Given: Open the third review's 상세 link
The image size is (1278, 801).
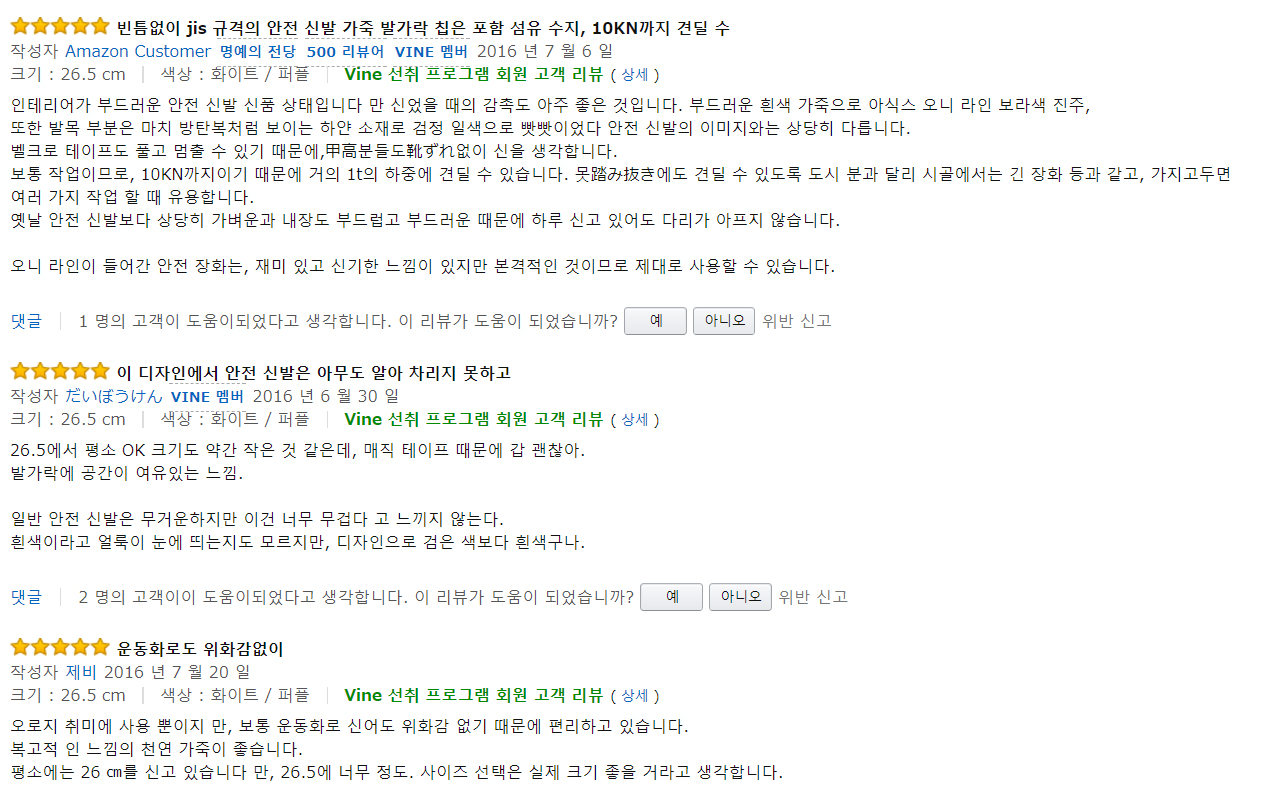Looking at the screenshot, I should pyautogui.click(x=635, y=696).
